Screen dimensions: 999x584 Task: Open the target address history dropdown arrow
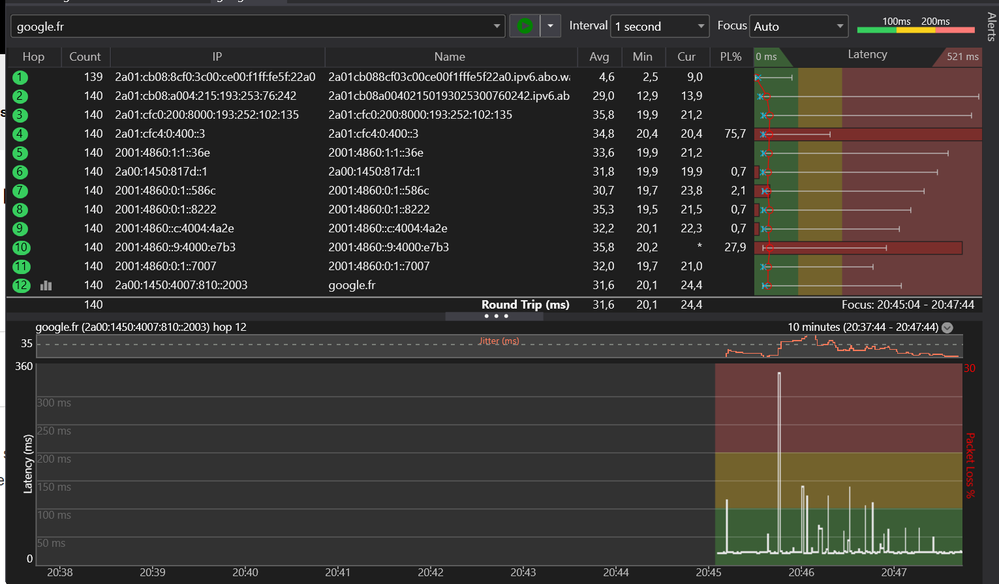pos(497,27)
